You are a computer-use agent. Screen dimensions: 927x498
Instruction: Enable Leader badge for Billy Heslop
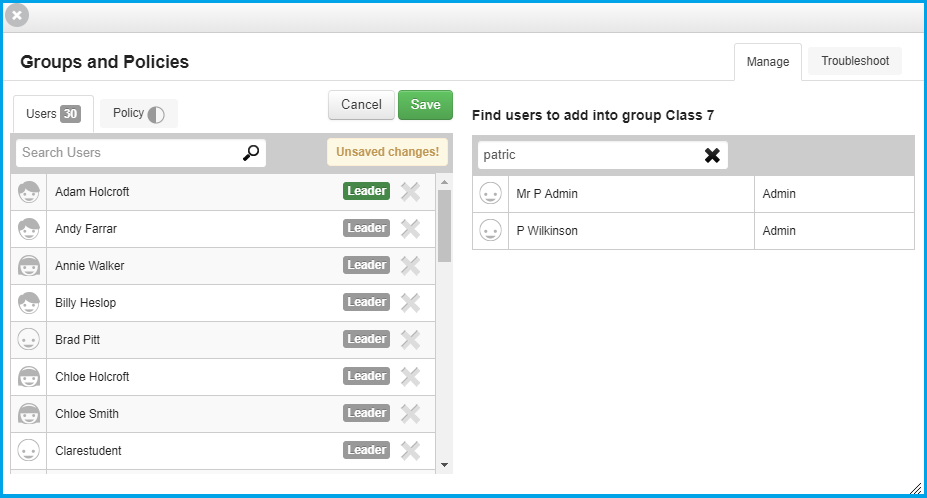click(x=367, y=302)
